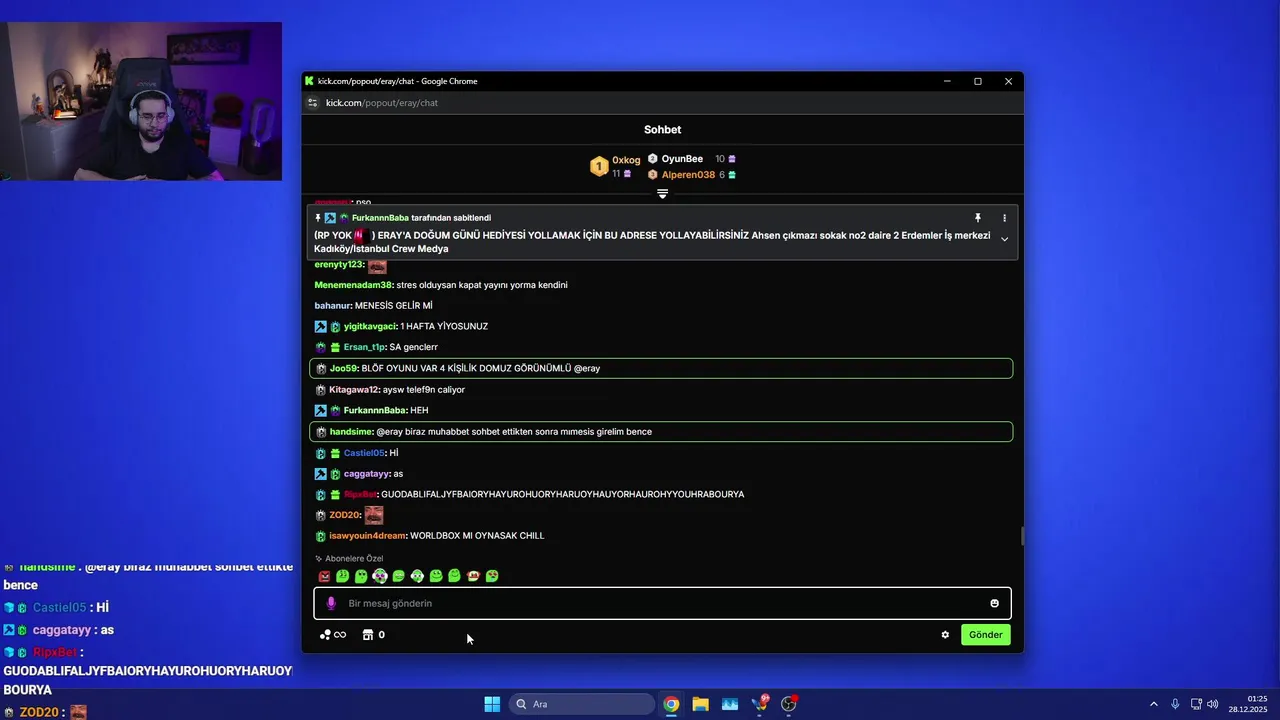This screenshot has width=1280, height=720.
Task: Insert the red angry subscriber emote
Action: [x=324, y=576]
